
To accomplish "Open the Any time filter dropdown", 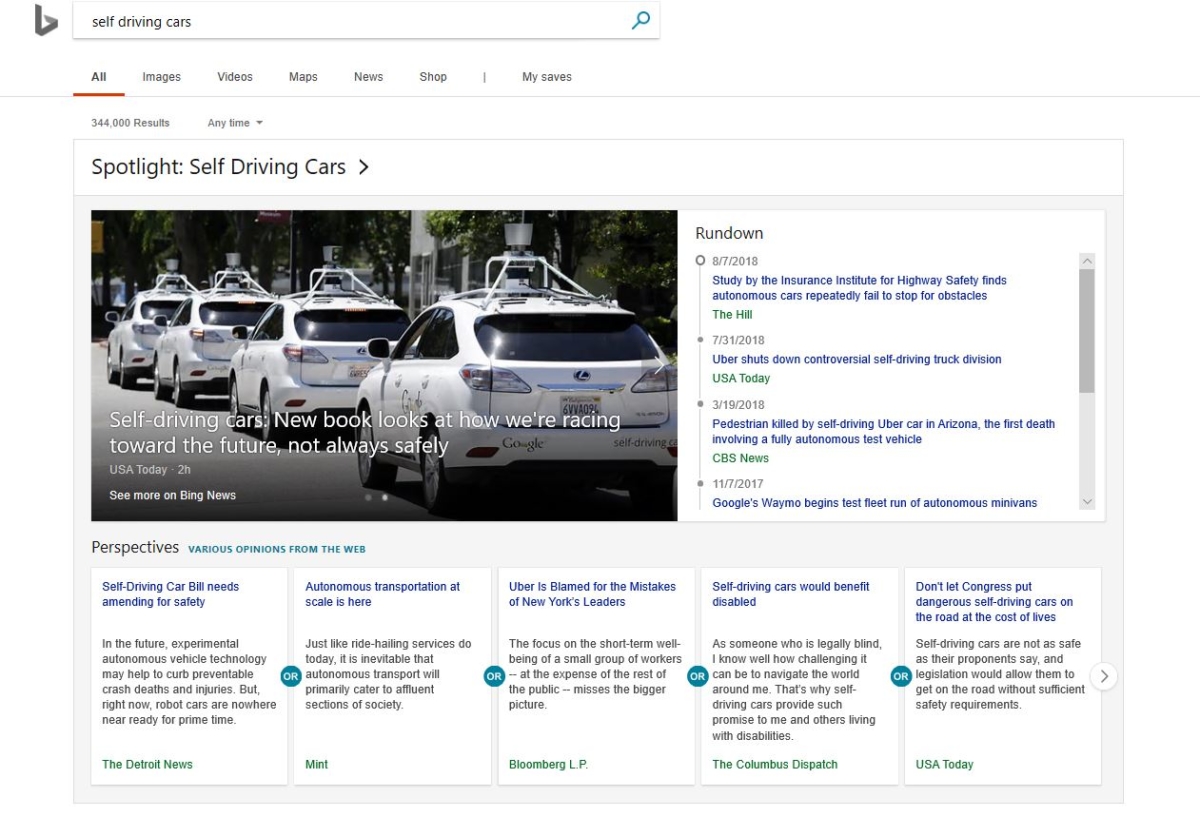I will [x=234, y=122].
